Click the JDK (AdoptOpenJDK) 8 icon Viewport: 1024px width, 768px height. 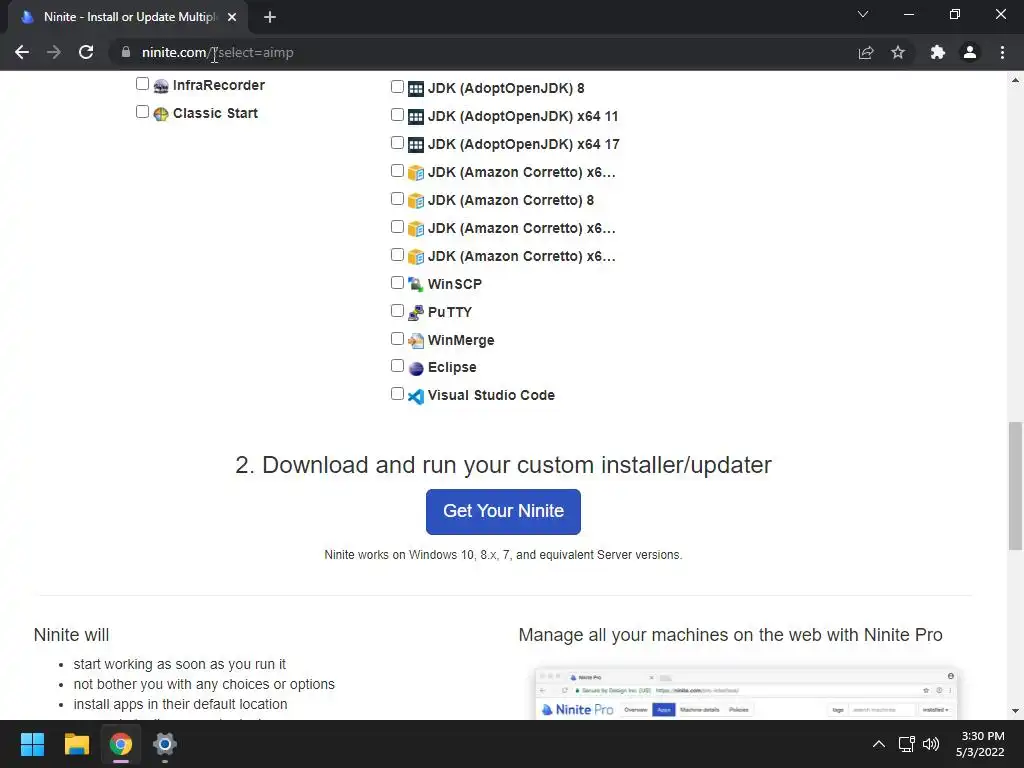tap(415, 89)
